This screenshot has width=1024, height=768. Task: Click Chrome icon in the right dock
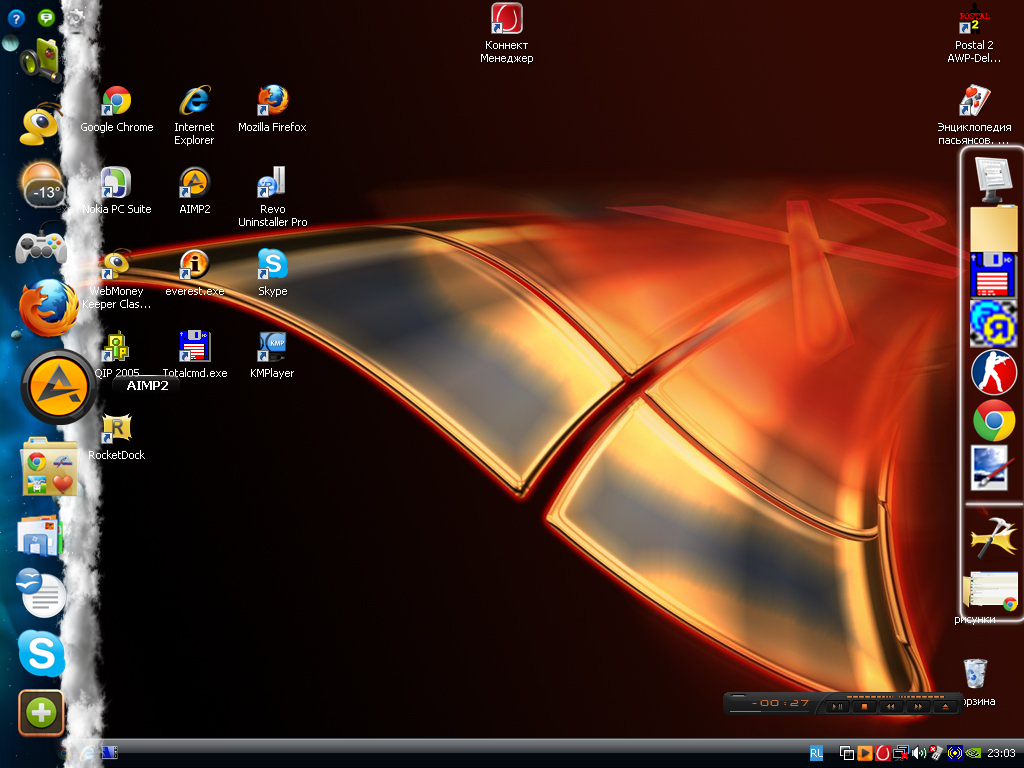(993, 421)
